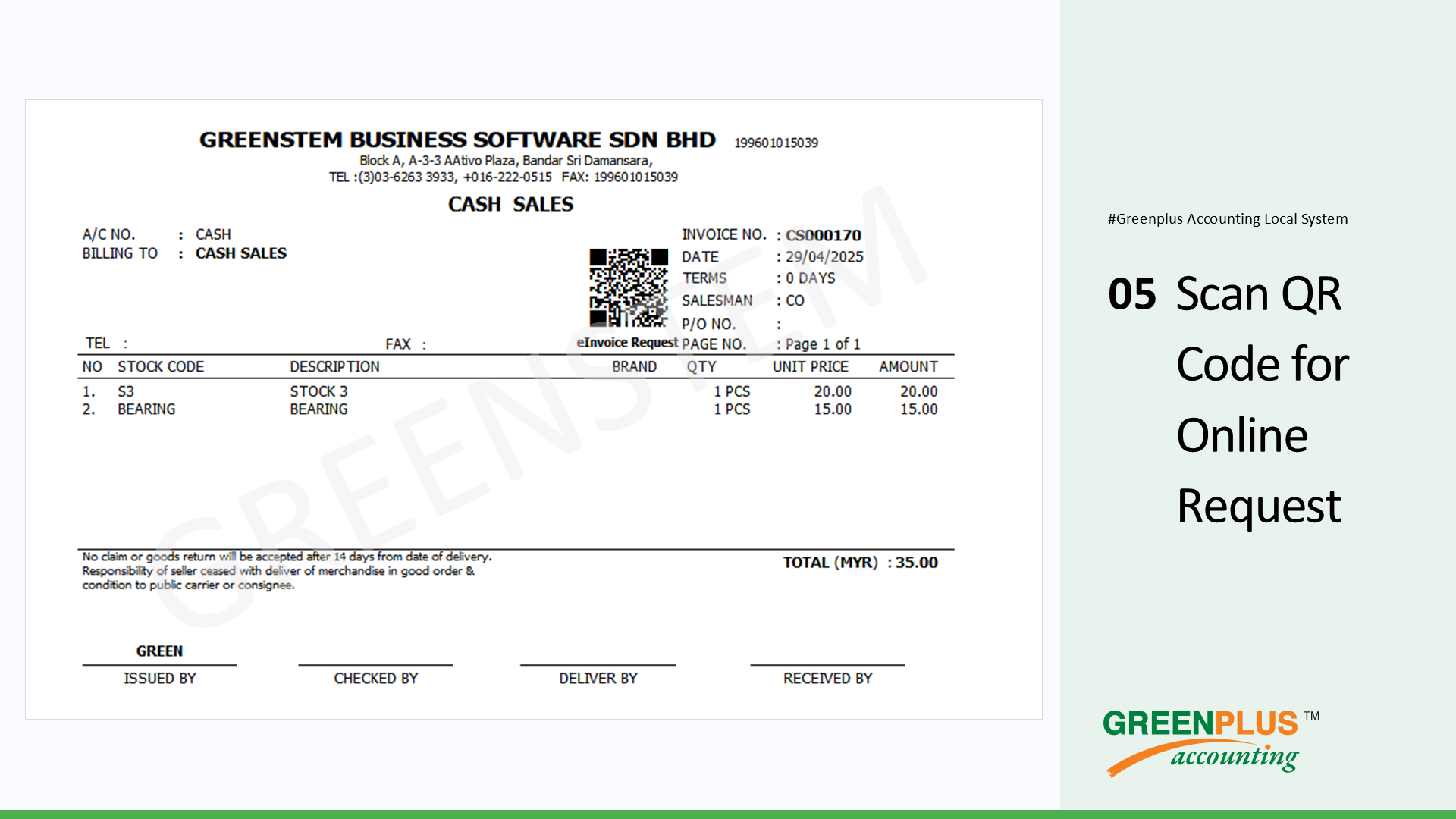
Task: Click description STOCK 3
Action: [318, 392]
